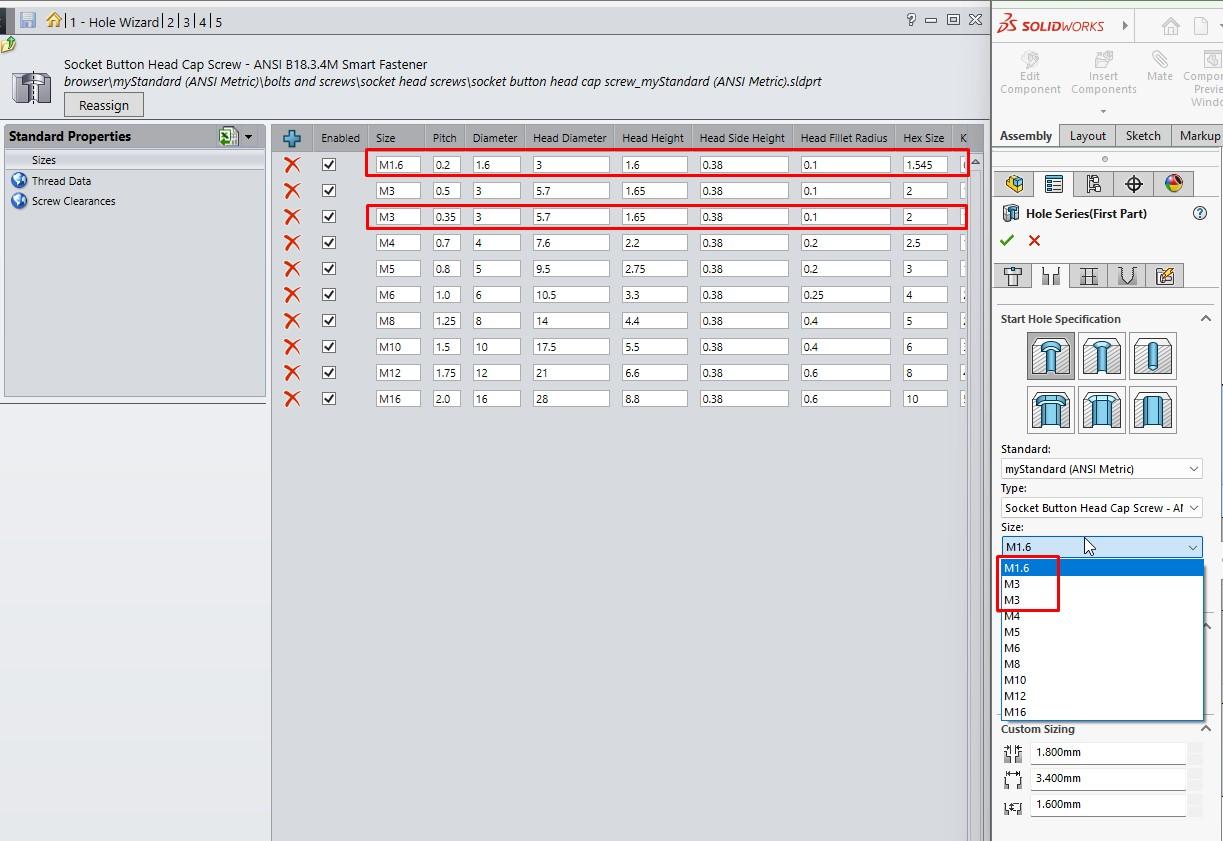
Task: Open the ConfigurationManager tab icon
Action: pos(1093,184)
